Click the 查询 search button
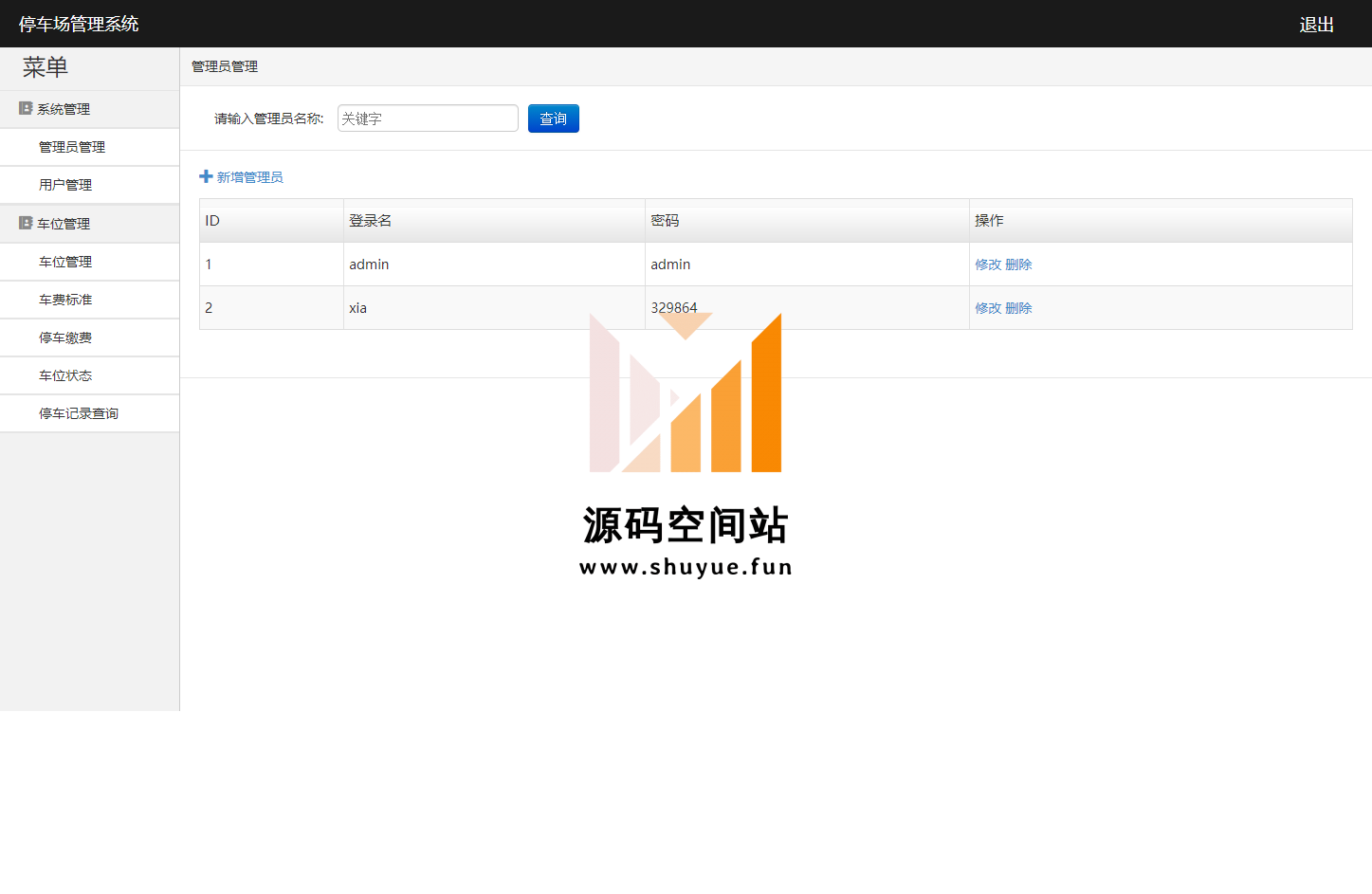The height and width of the screenshot is (894, 1372). pyautogui.click(x=554, y=119)
